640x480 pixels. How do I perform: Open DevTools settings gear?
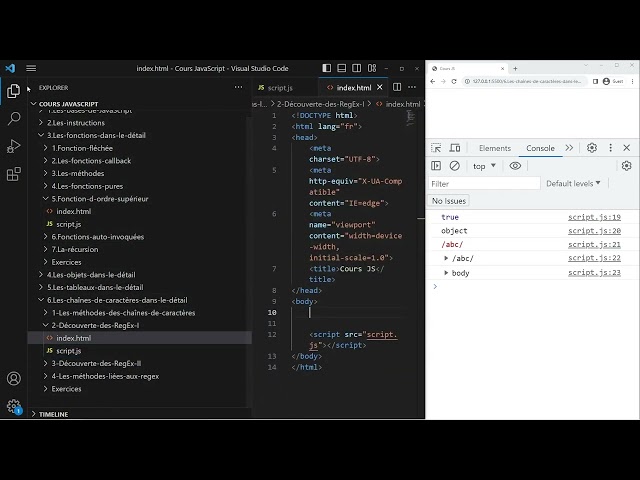pyautogui.click(x=592, y=148)
